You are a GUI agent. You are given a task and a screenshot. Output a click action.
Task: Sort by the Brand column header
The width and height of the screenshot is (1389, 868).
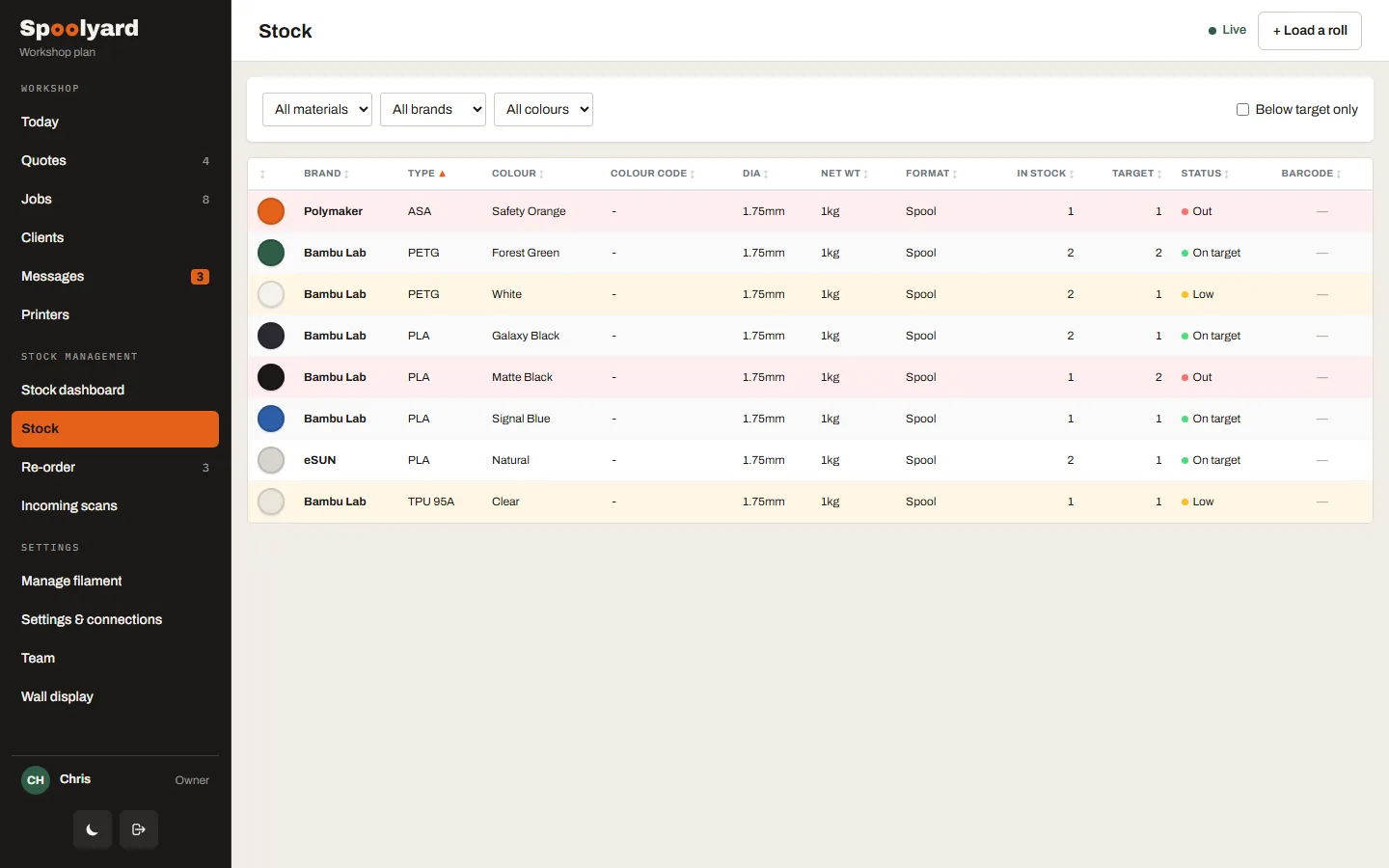click(326, 174)
